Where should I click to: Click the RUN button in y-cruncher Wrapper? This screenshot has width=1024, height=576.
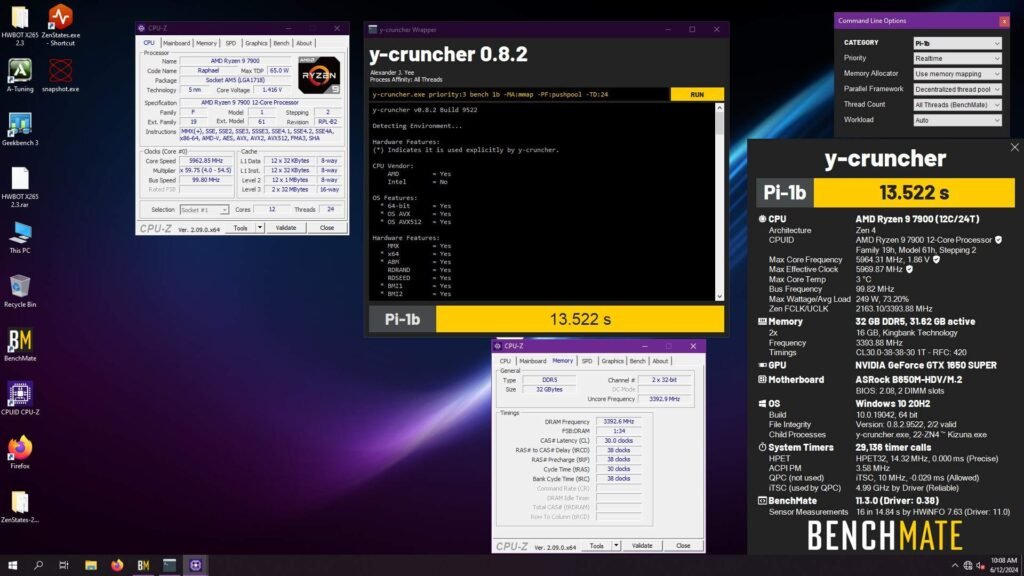[696, 93]
